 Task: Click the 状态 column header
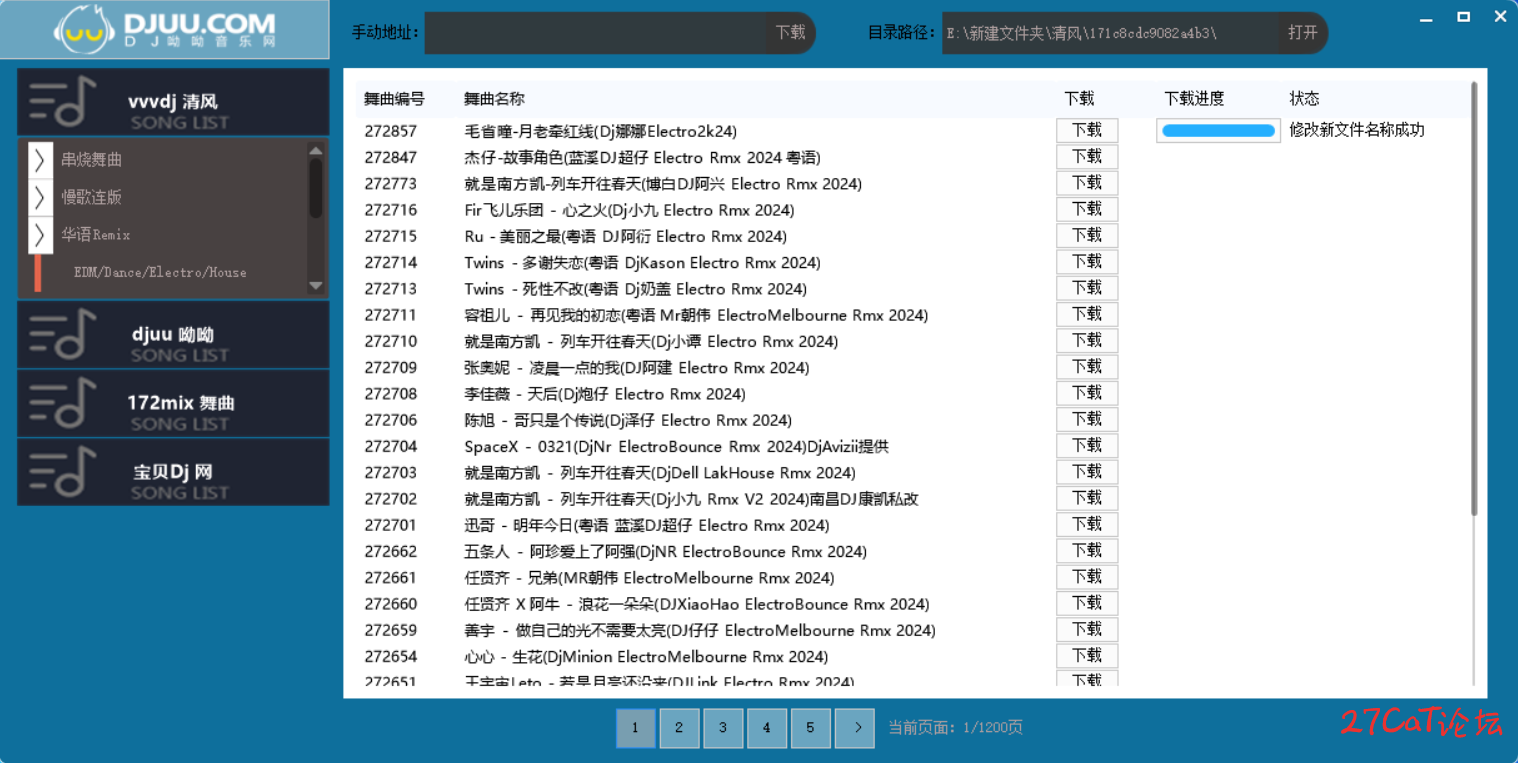1304,99
